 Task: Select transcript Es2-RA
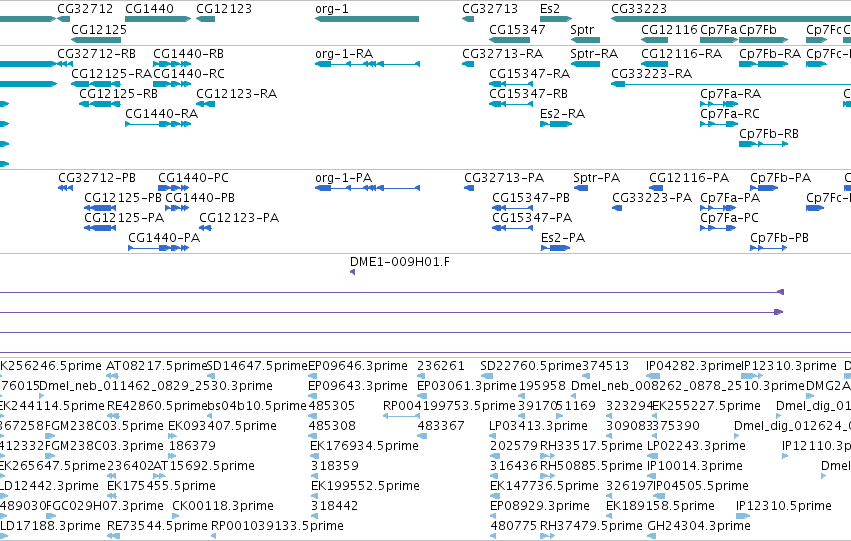click(x=562, y=114)
